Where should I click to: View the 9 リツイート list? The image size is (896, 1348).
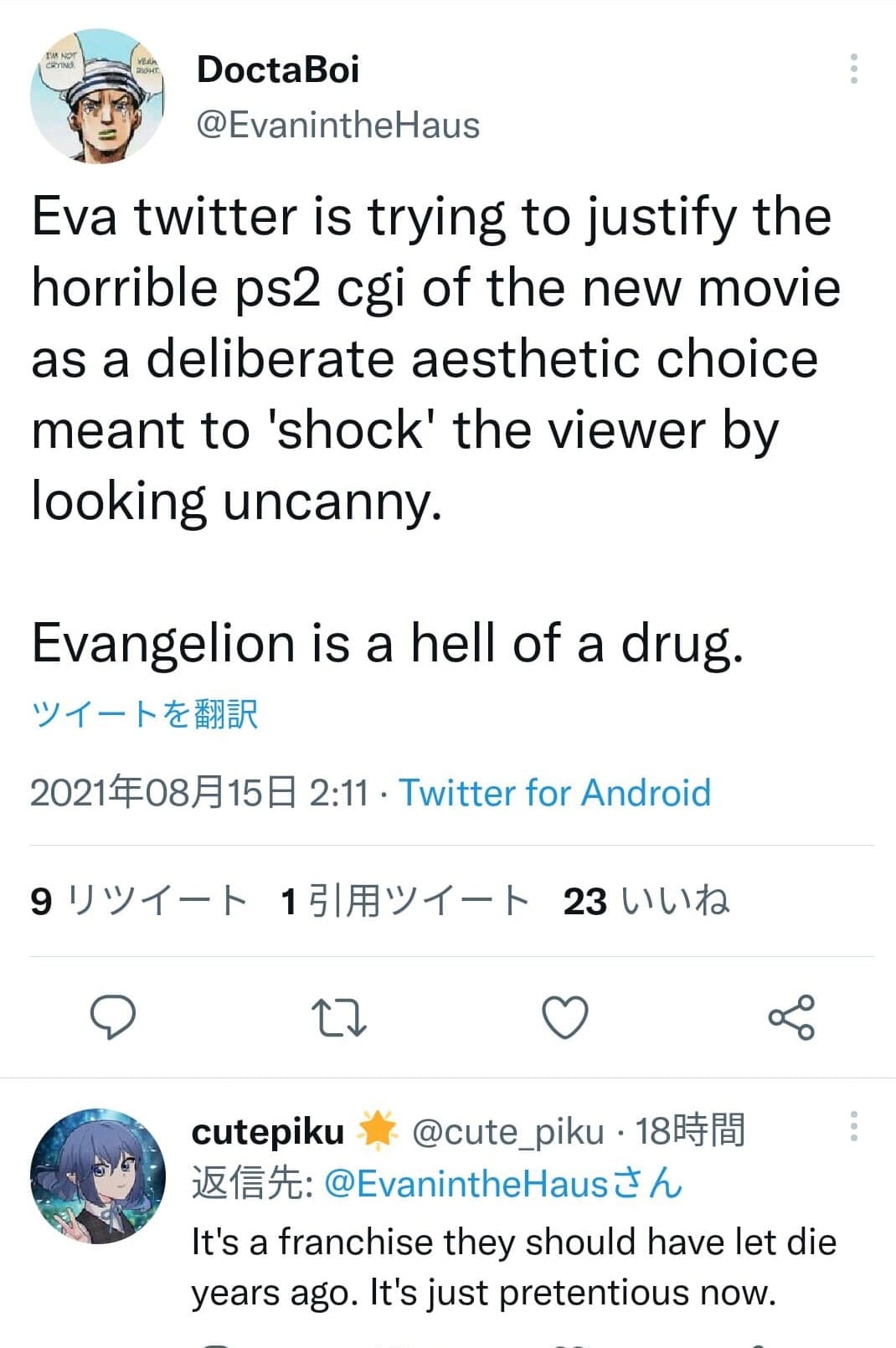[139, 901]
